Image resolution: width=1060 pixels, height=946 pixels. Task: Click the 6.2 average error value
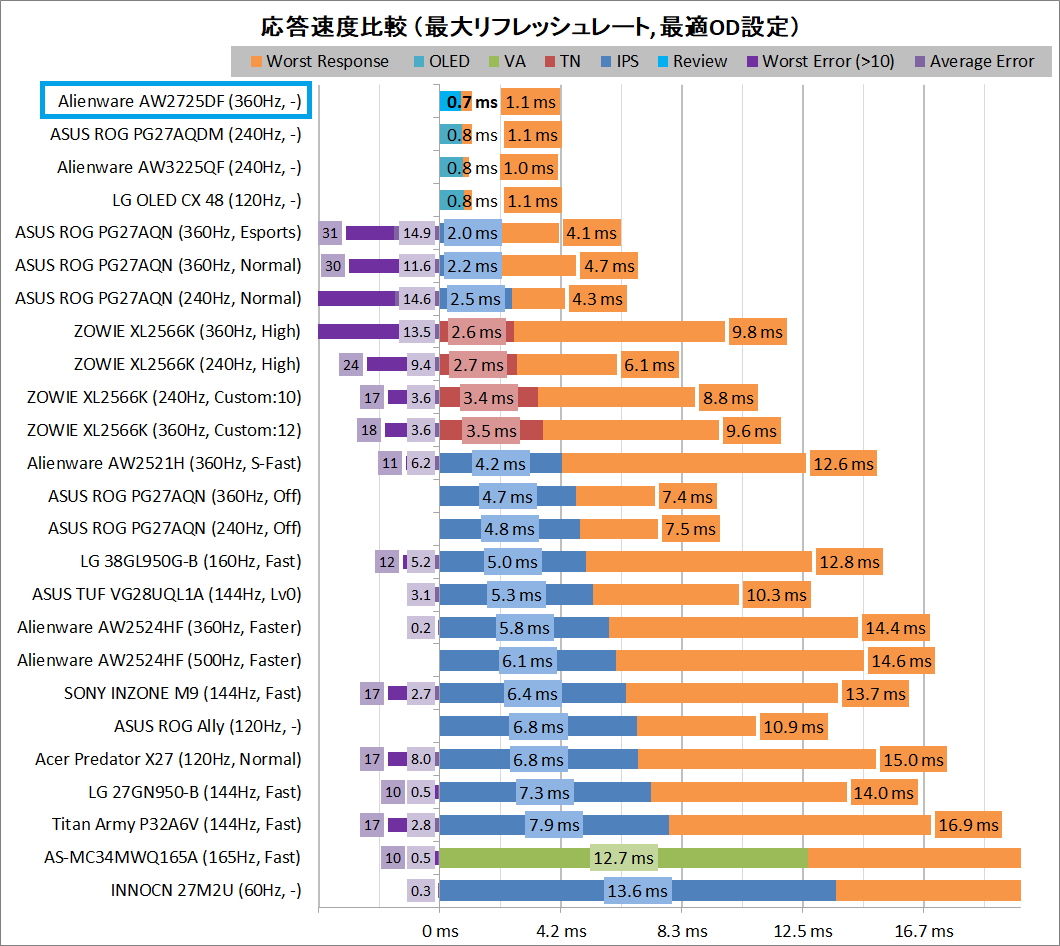click(420, 464)
